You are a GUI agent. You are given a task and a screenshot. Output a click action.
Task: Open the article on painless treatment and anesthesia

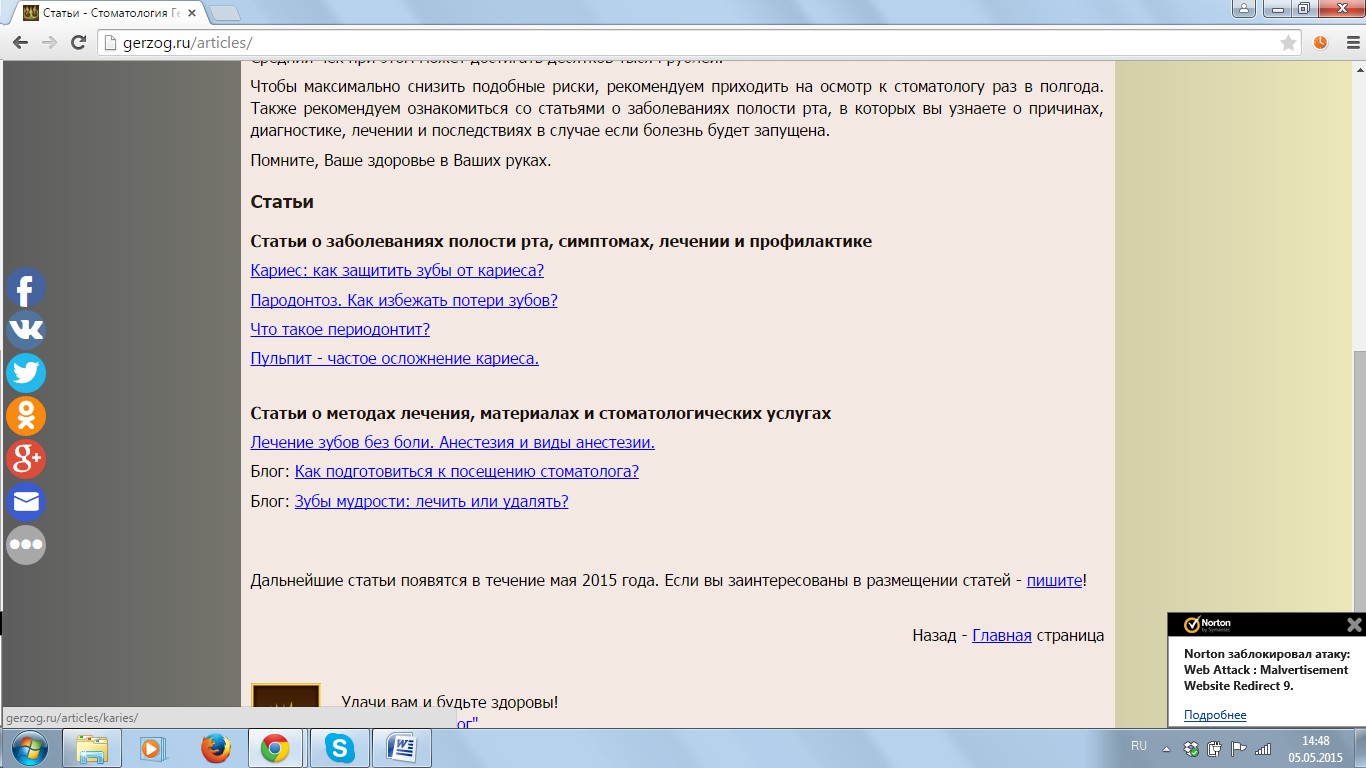[x=452, y=442]
